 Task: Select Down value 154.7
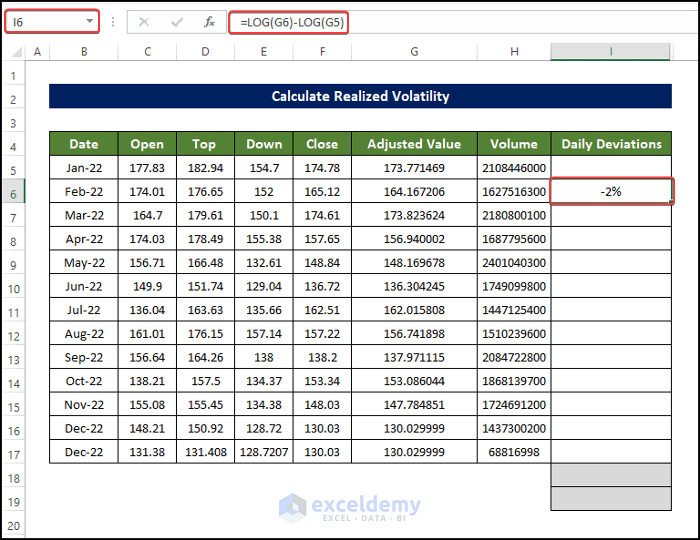[264, 168]
